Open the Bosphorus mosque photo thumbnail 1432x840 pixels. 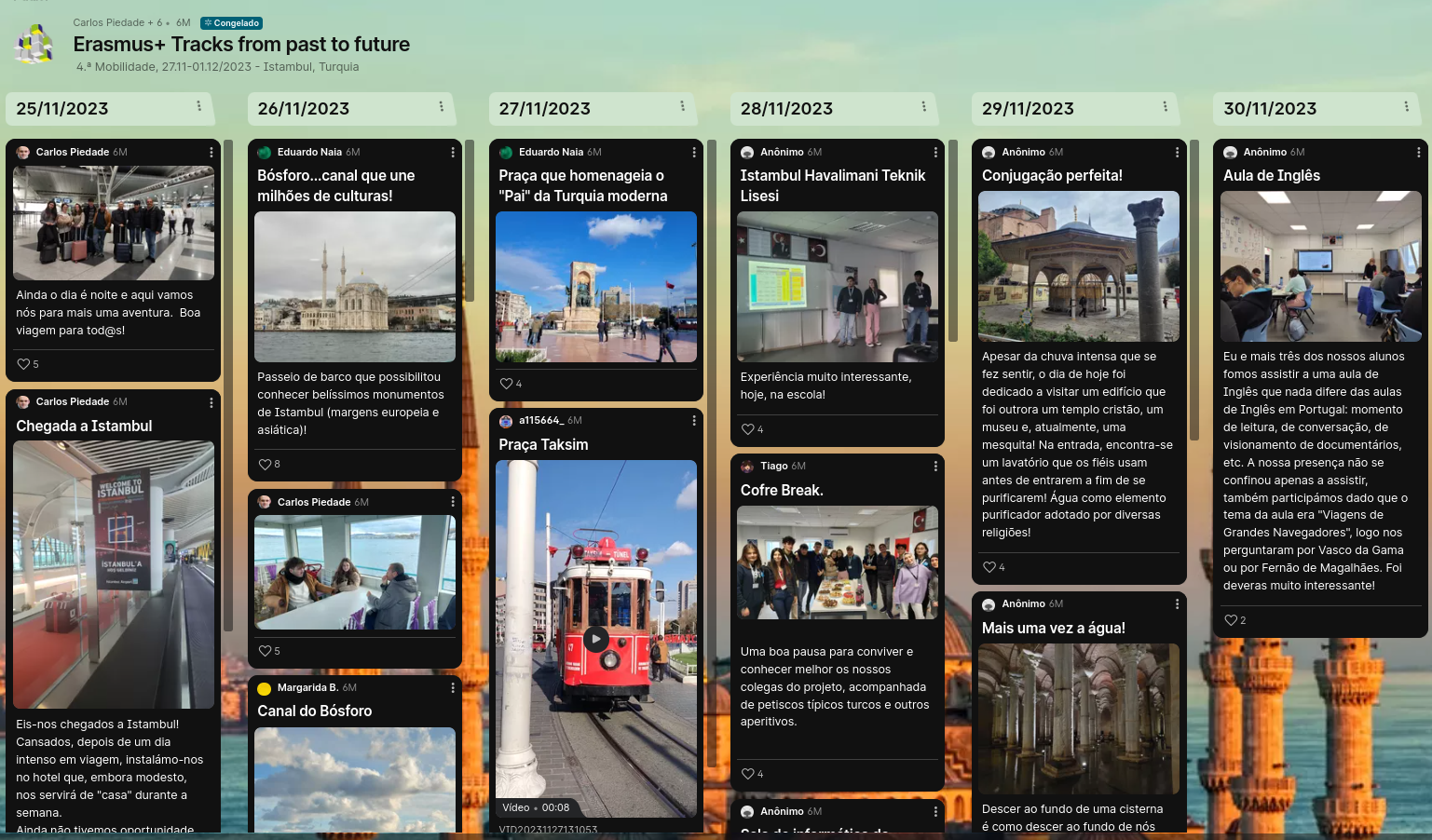click(x=355, y=287)
